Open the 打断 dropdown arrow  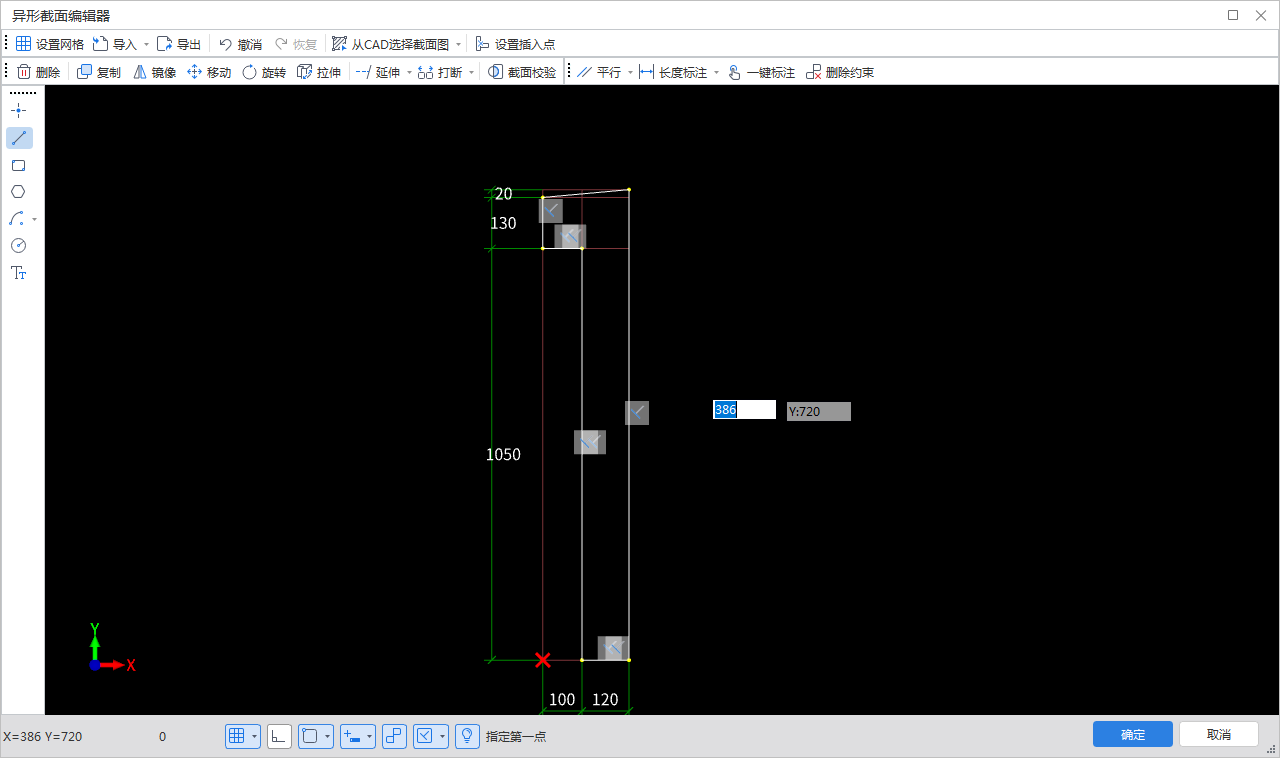tap(471, 72)
